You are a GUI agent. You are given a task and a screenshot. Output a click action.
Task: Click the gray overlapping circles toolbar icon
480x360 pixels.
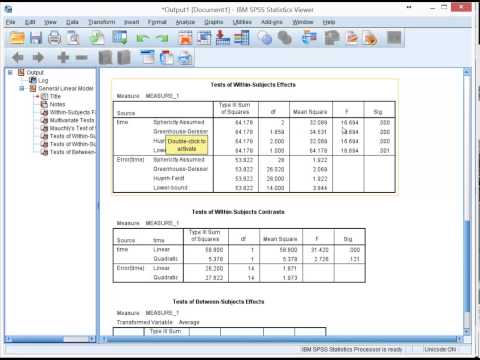[x=284, y=38]
